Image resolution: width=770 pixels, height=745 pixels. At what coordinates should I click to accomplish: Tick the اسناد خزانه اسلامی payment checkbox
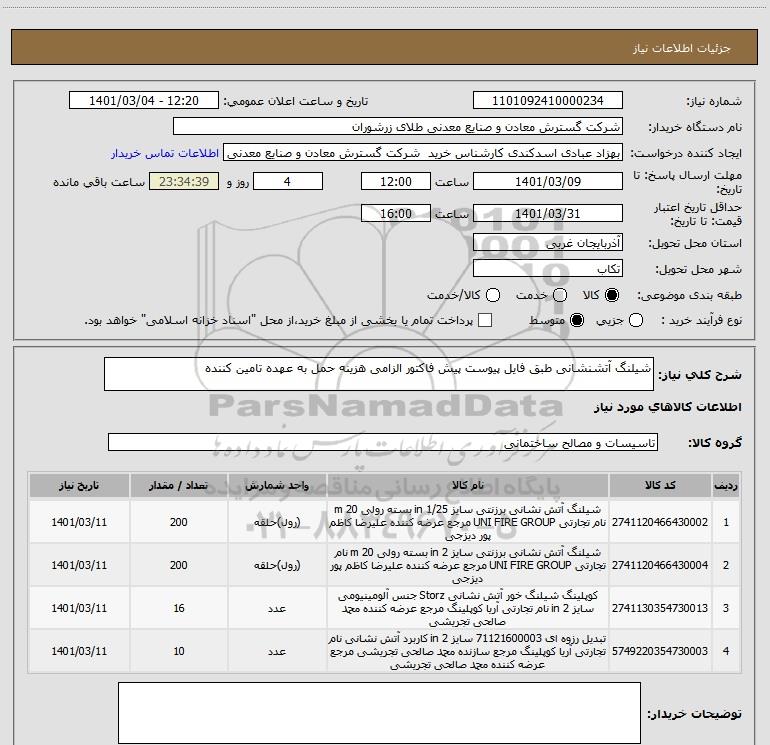(485, 321)
